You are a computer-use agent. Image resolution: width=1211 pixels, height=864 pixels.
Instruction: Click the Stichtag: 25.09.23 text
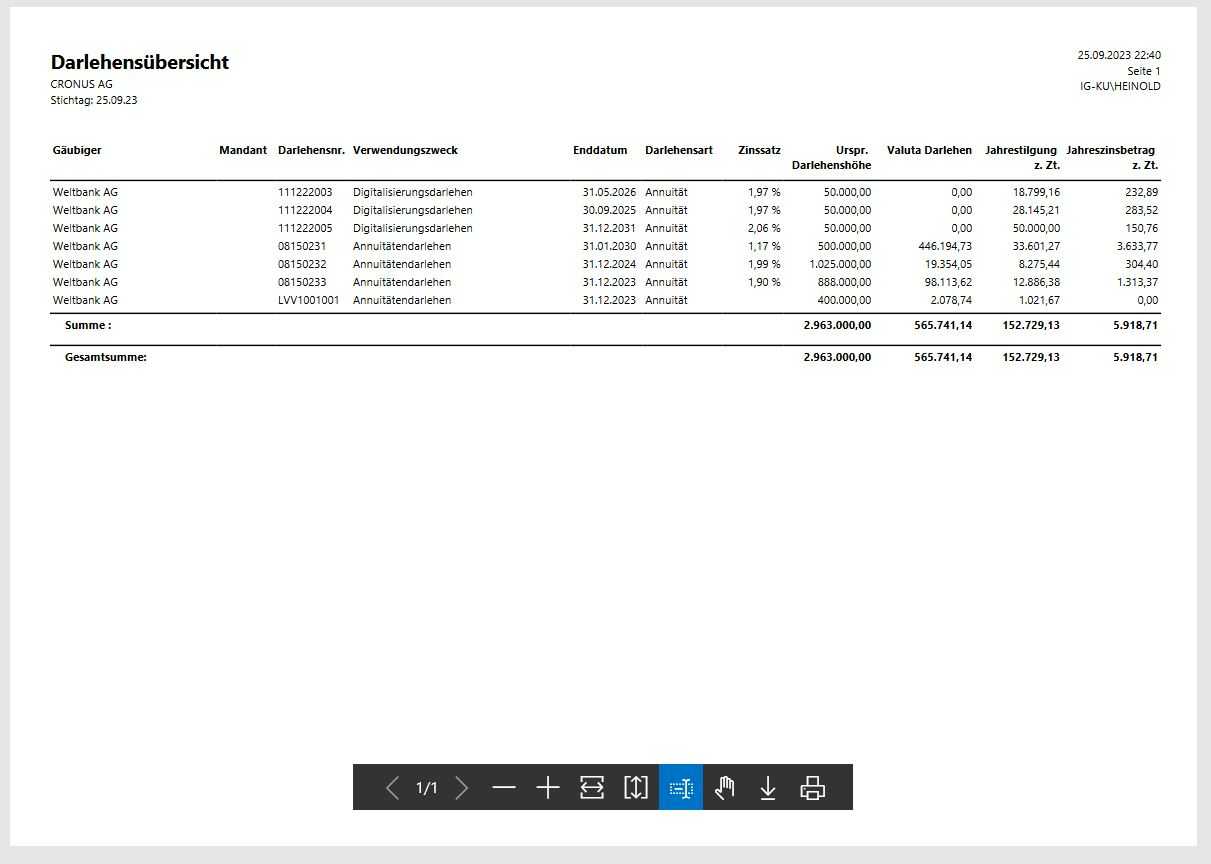point(94,101)
